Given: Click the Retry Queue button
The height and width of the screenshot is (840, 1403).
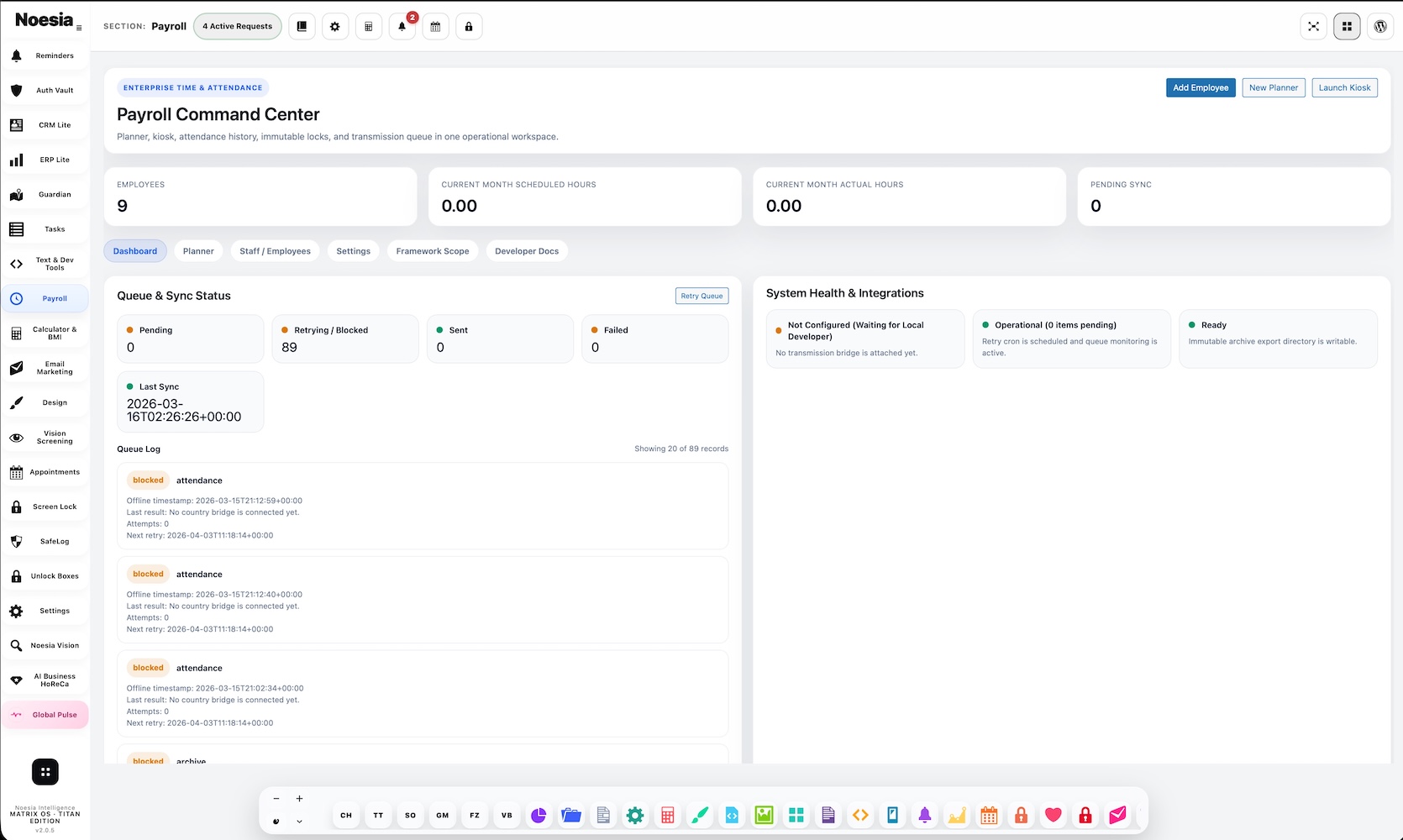Looking at the screenshot, I should [x=701, y=296].
